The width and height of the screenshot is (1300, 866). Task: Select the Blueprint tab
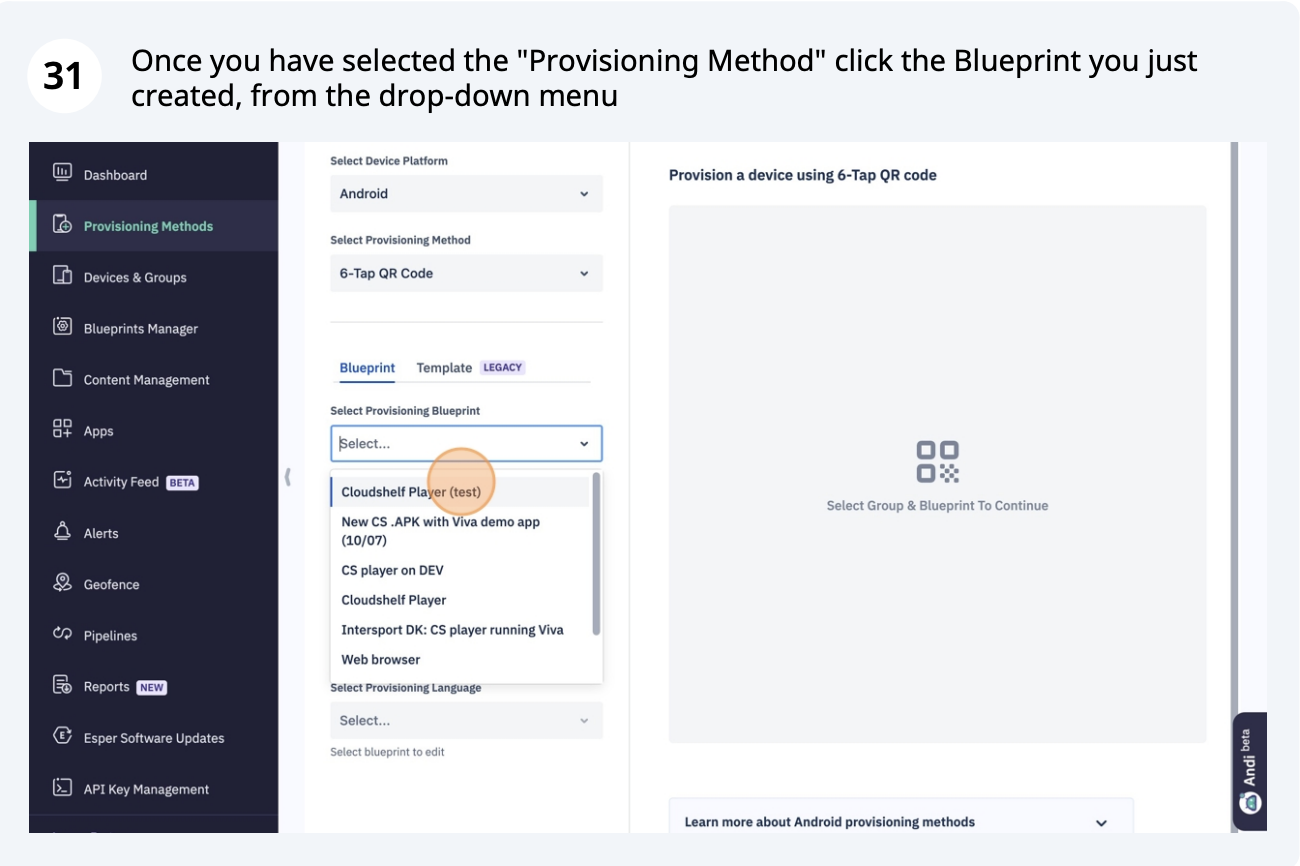coord(367,368)
